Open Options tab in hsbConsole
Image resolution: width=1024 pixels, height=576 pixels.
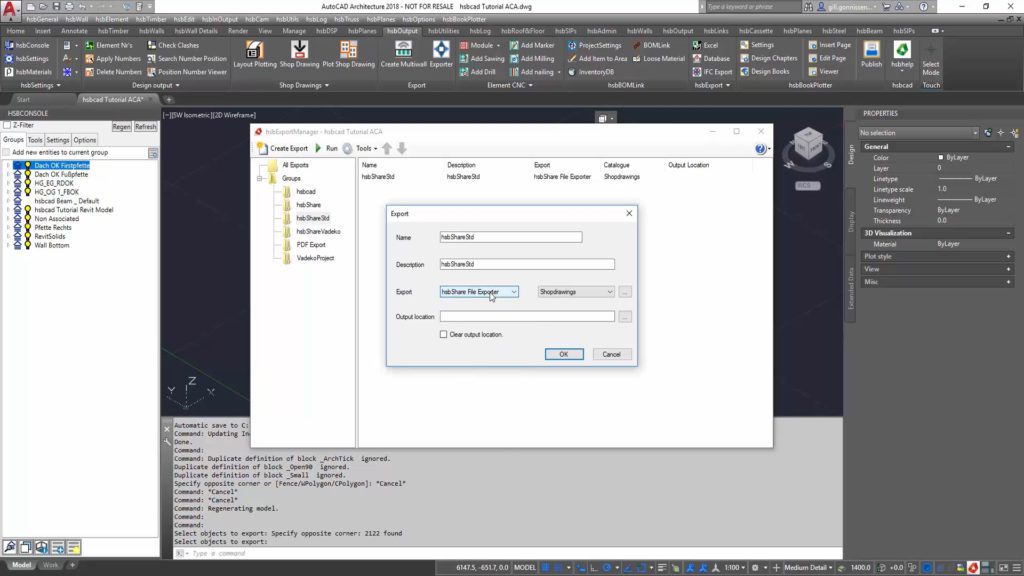pos(84,140)
